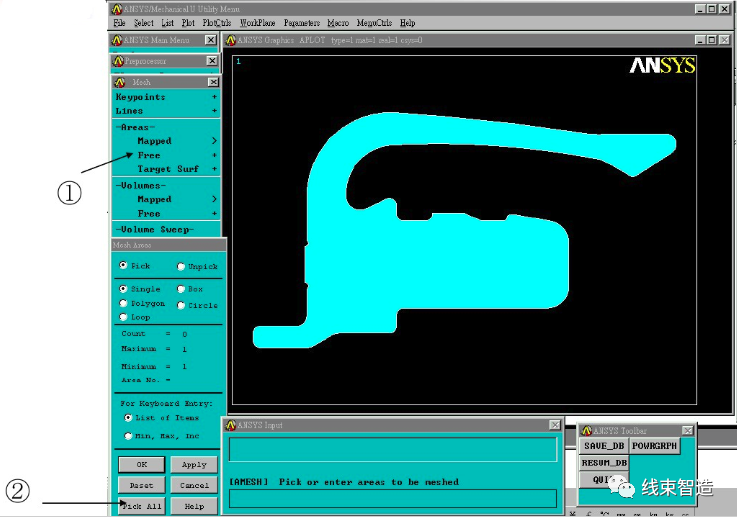Viewport: 737px width, 520px height.
Task: Open the Plot menu
Action: tap(188, 23)
